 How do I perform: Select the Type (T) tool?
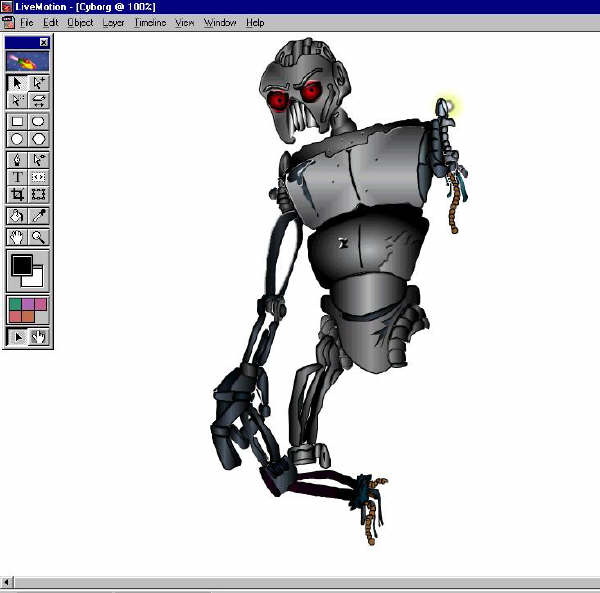click(18, 177)
